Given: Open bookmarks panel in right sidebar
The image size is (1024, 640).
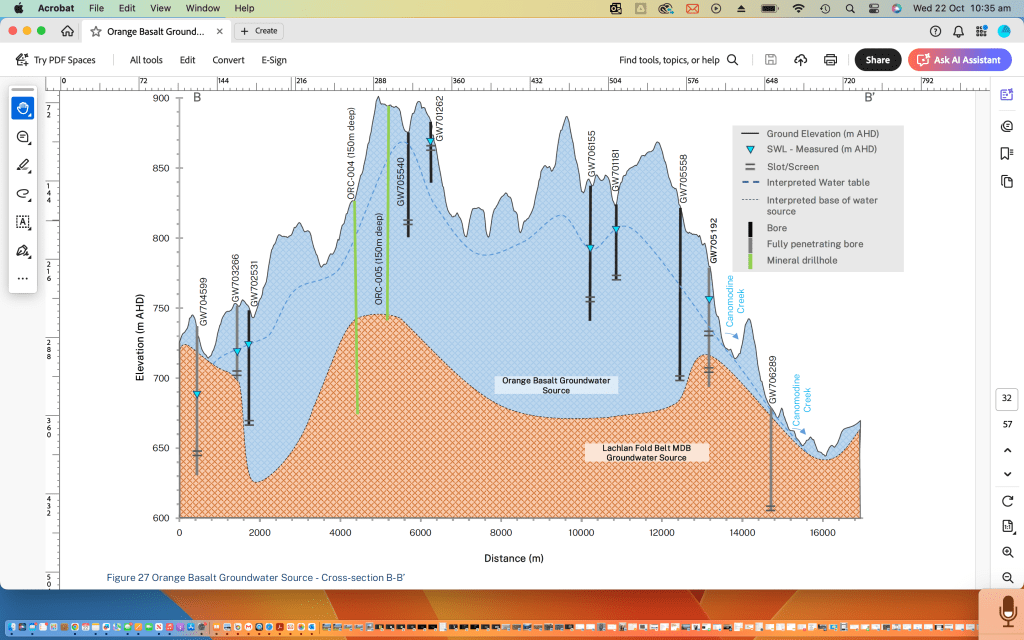Looking at the screenshot, I should 1006,153.
